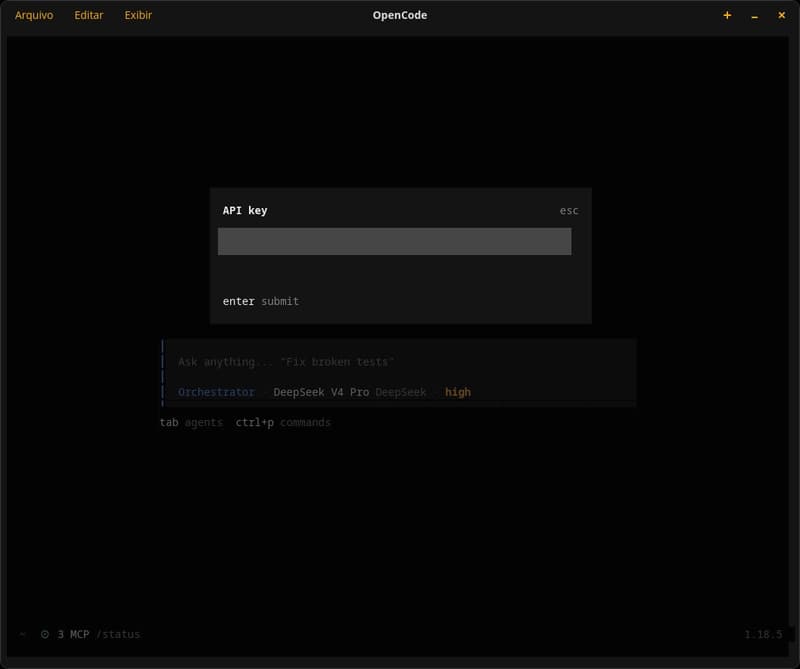Run the /status shortcut in the footer
Image resolution: width=800 pixels, height=669 pixels.
tap(118, 634)
